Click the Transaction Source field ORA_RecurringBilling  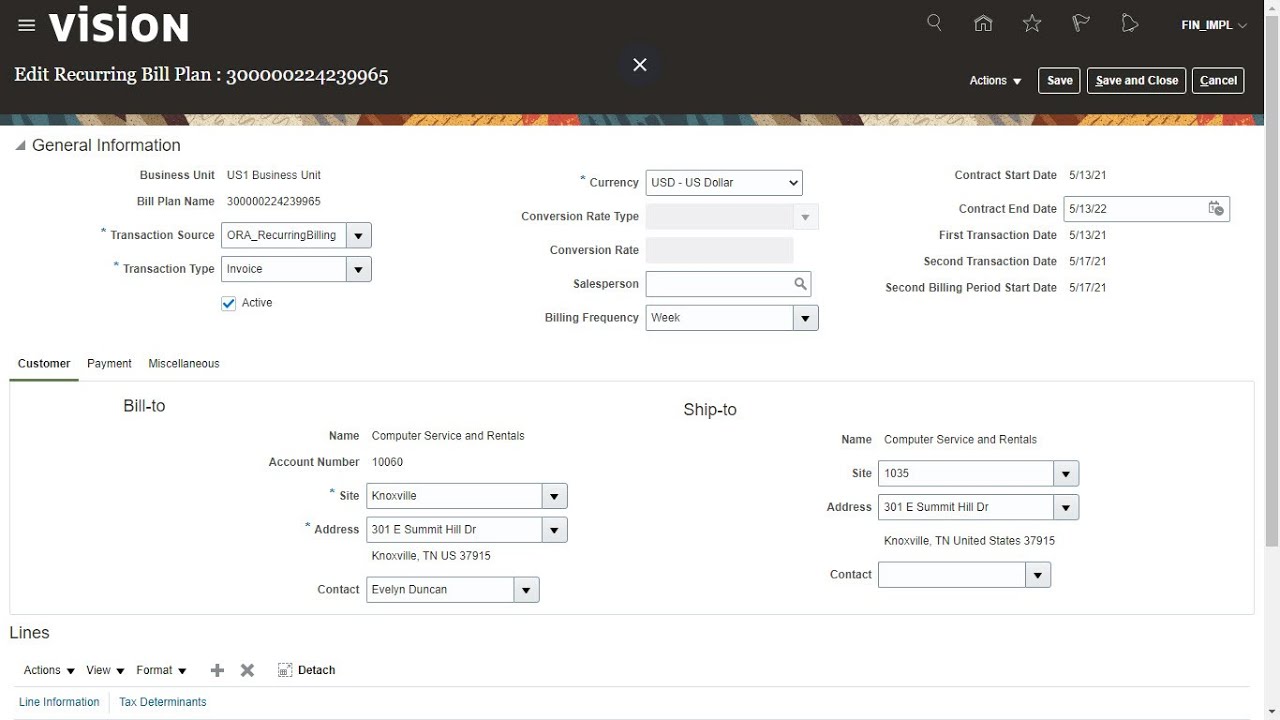coord(284,235)
